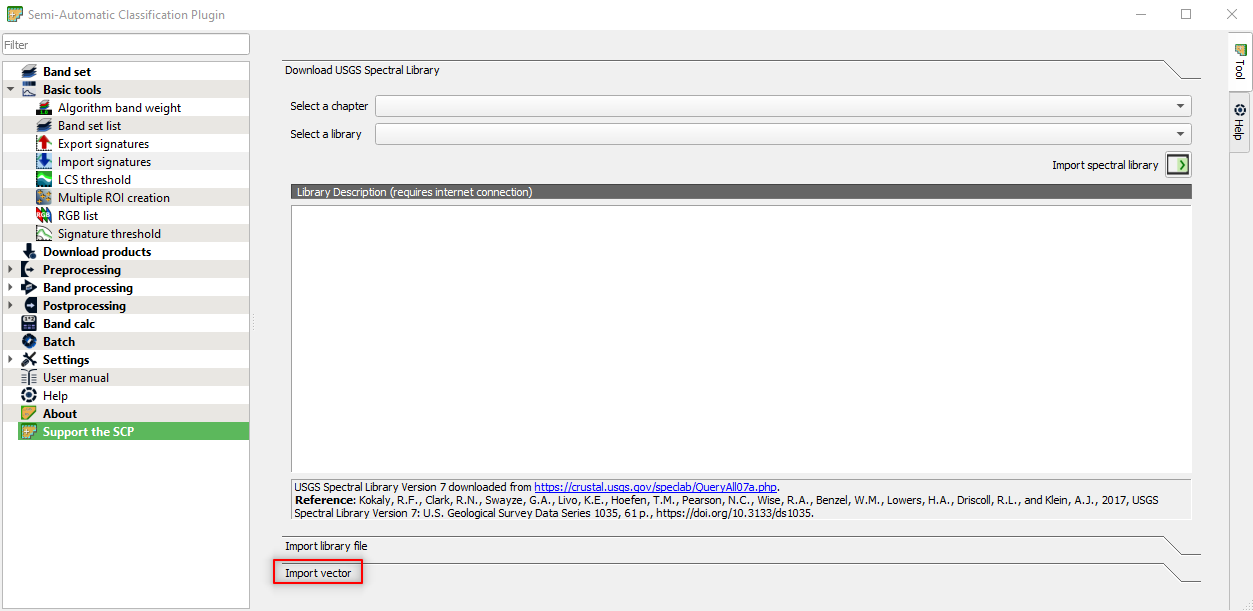The width and height of the screenshot is (1253, 611).
Task: Open User manual entry
Action: coord(76,378)
